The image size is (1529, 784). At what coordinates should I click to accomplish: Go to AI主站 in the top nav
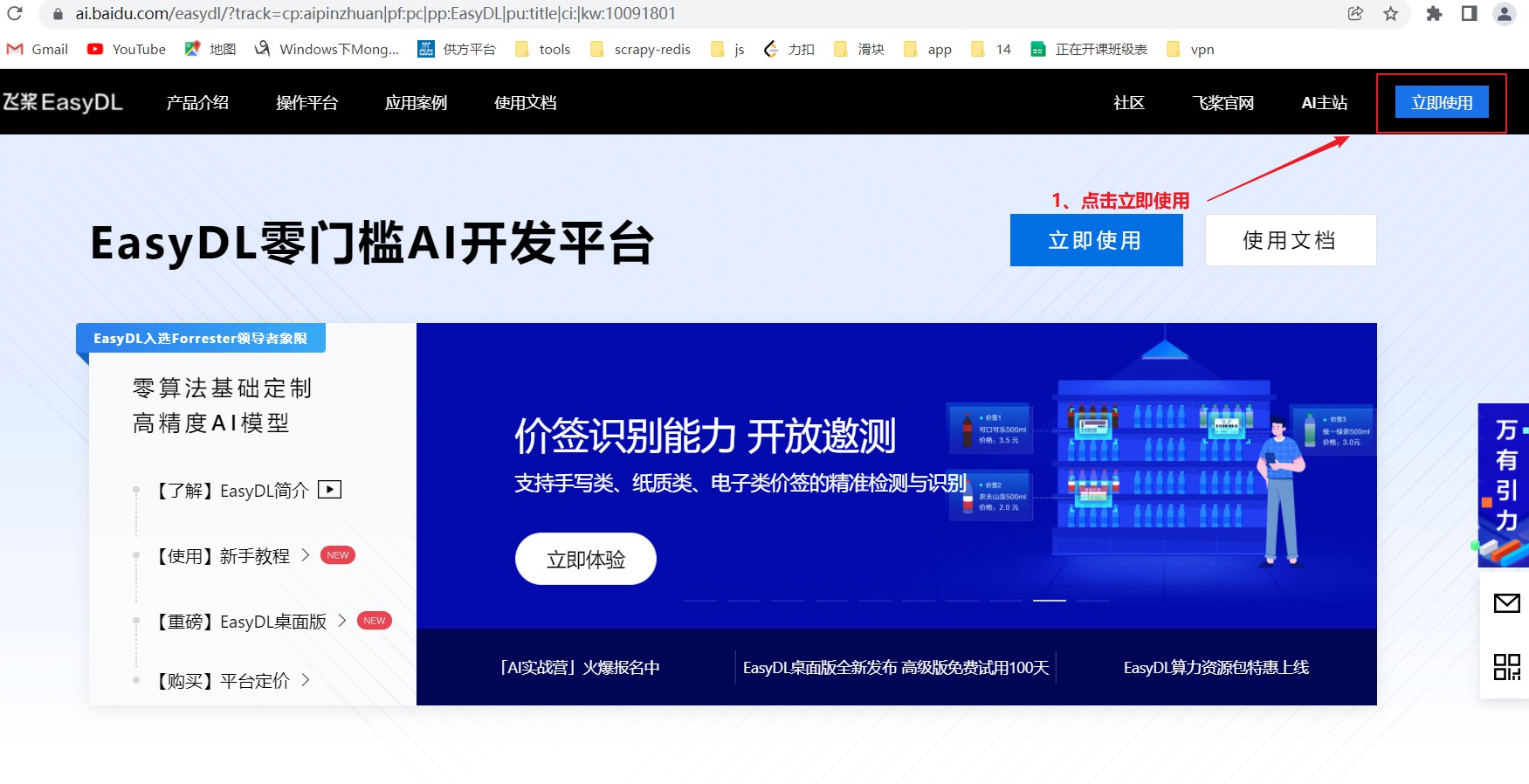pos(1324,102)
